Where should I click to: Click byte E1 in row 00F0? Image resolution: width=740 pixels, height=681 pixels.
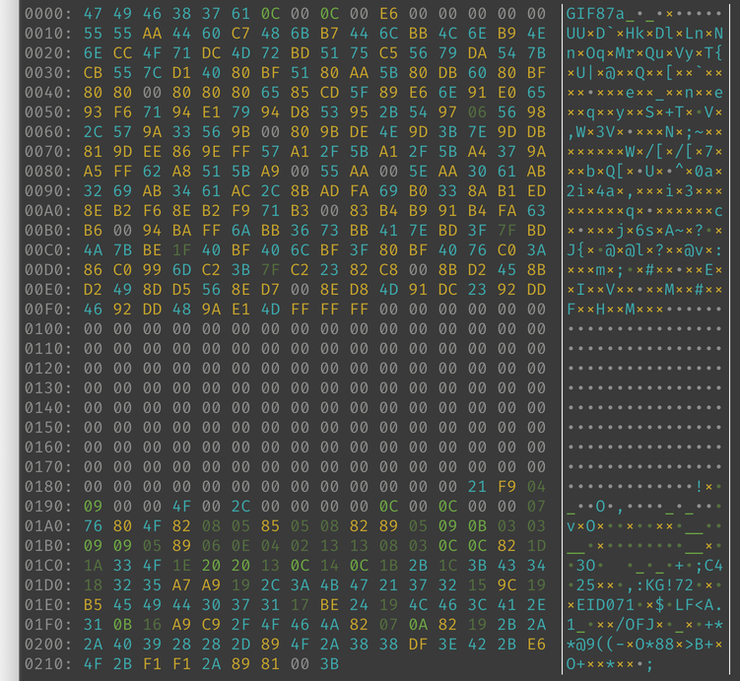pyautogui.click(x=241, y=310)
